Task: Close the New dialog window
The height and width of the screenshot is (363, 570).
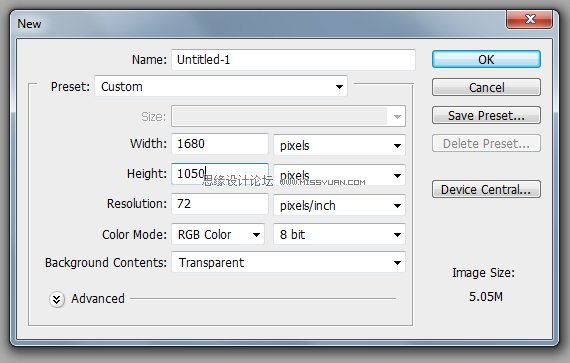Action: (x=530, y=19)
